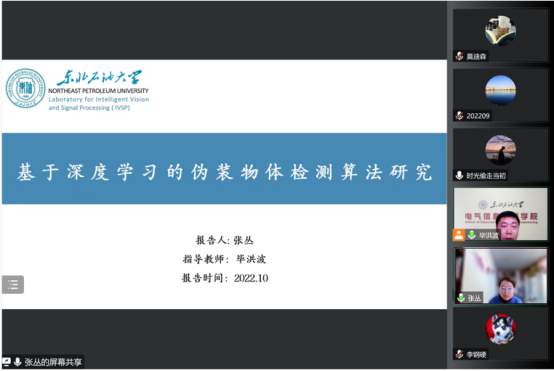The height and width of the screenshot is (371, 554).
Task: Click the green mic icon on 毕洪波's tile
Action: coord(471,235)
